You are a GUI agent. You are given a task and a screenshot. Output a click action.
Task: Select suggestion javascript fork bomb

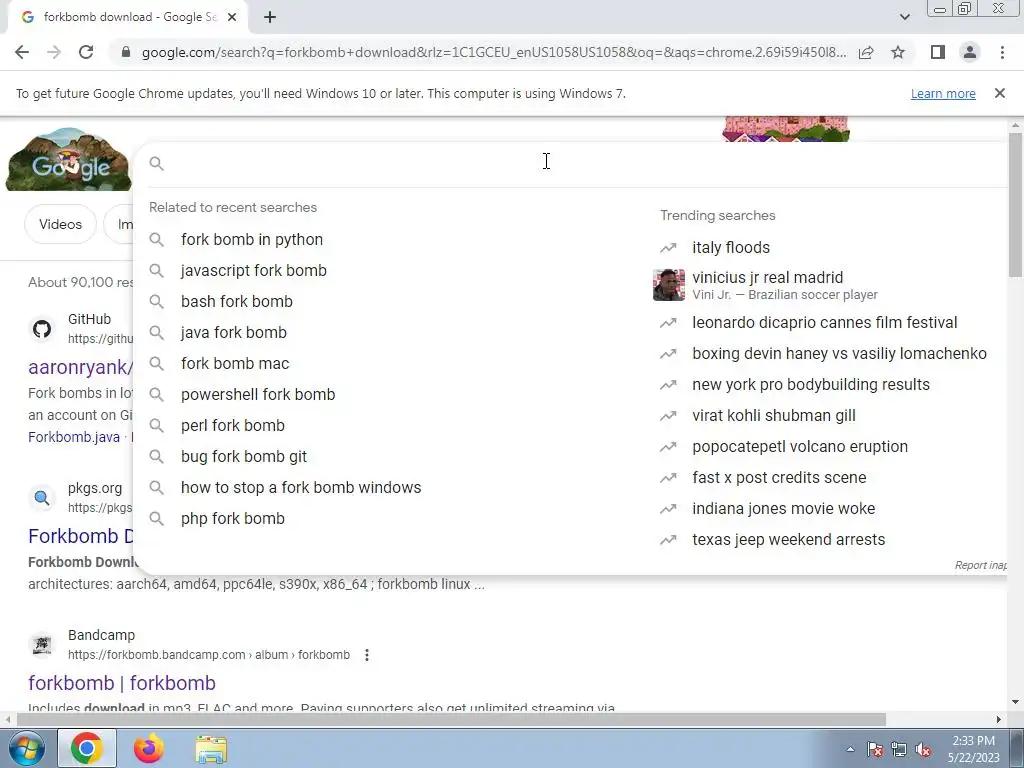click(253, 270)
